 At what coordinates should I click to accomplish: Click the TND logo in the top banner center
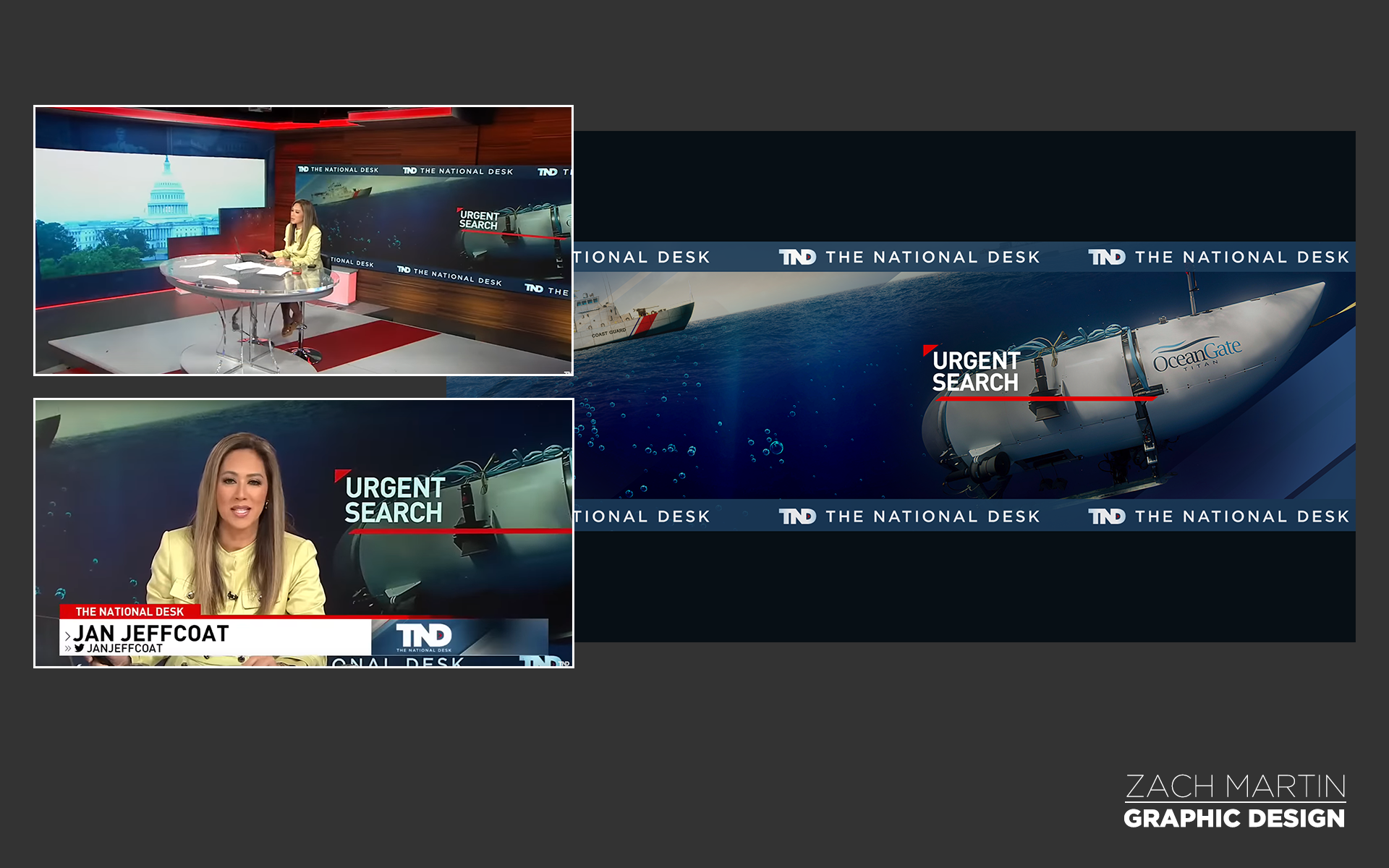797,258
